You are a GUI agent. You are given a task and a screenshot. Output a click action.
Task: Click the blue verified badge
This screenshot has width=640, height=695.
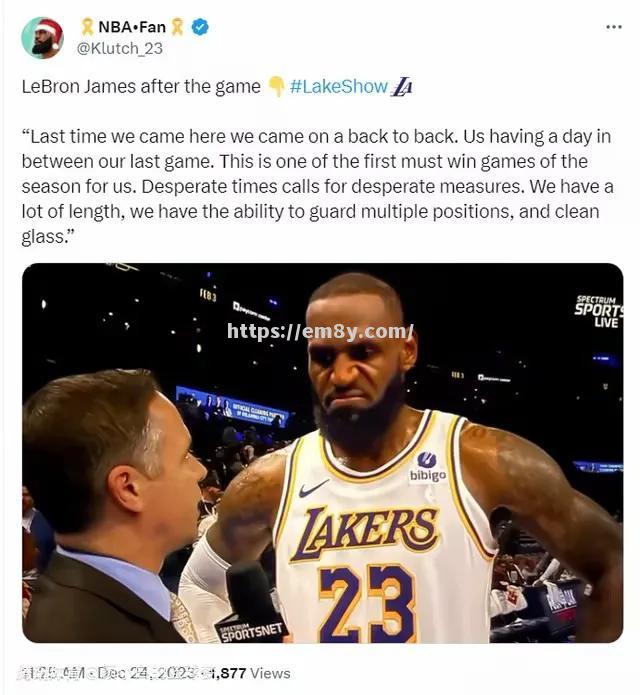click(200, 27)
